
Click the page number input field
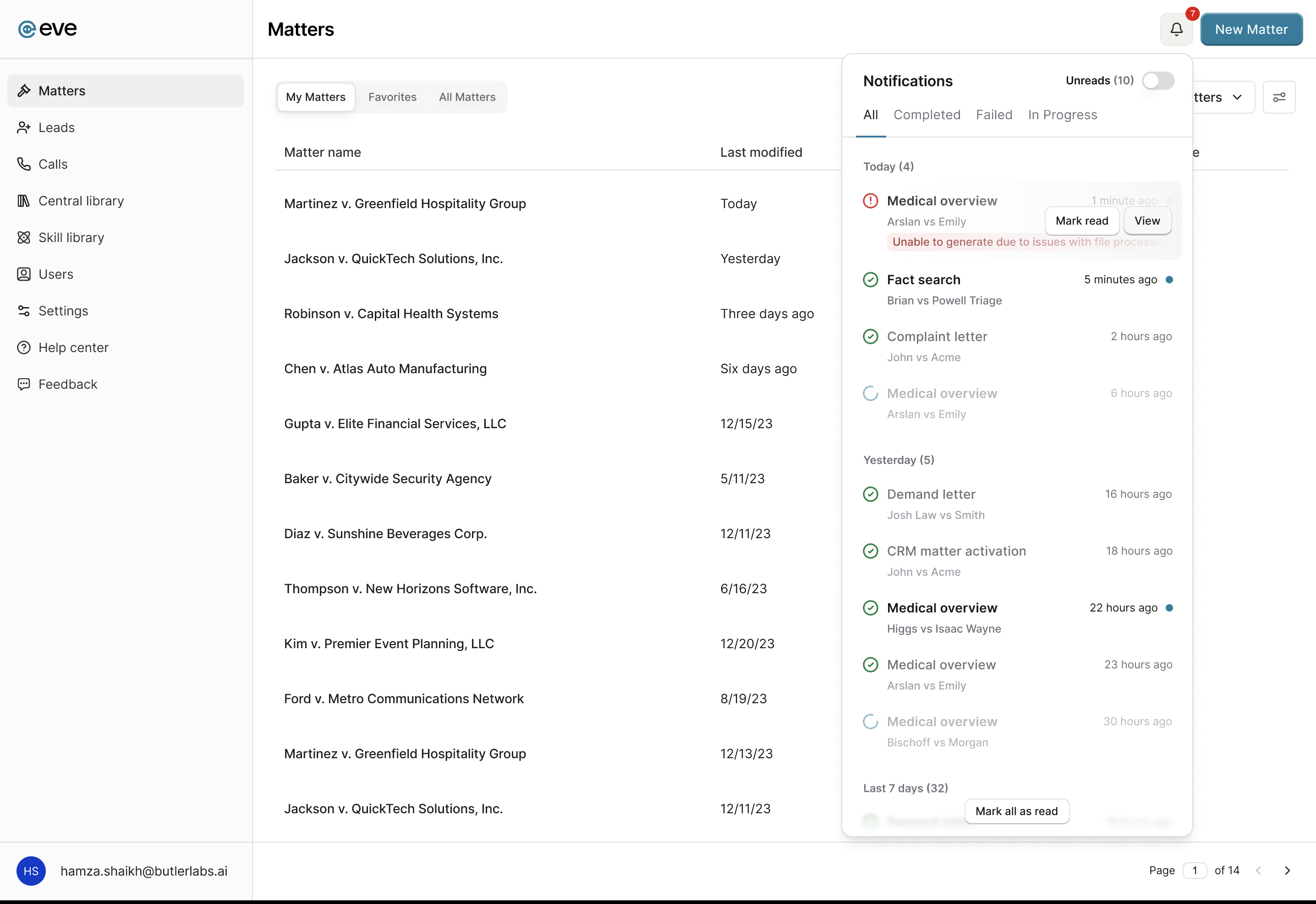1194,871
